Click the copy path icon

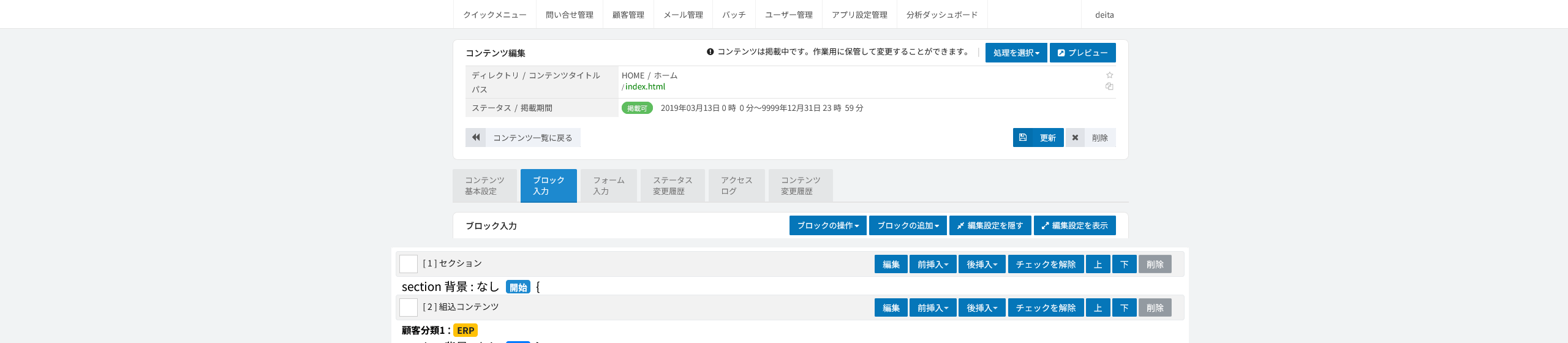coord(1109,86)
